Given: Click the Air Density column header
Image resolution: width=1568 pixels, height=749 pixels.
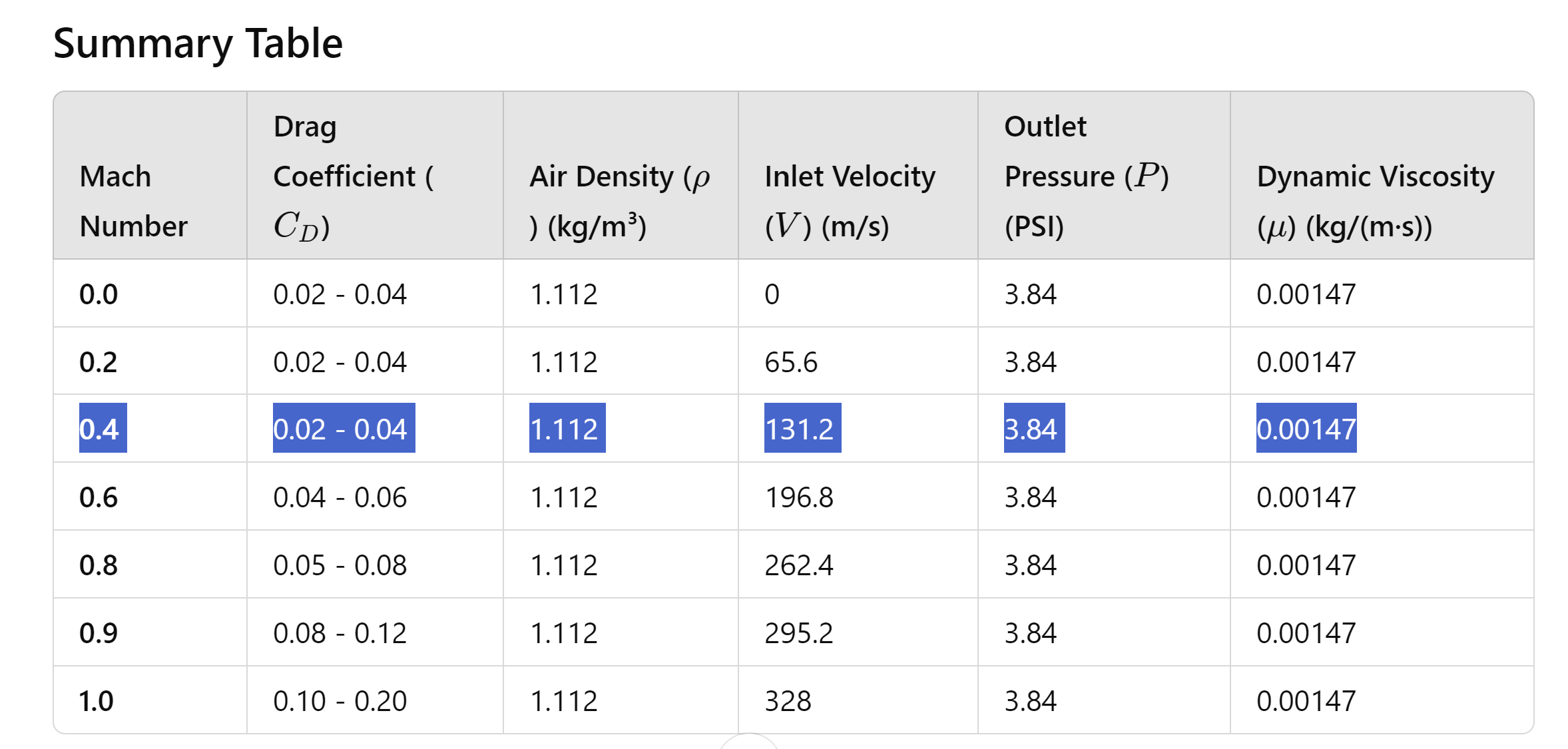Looking at the screenshot, I should coord(619,201).
